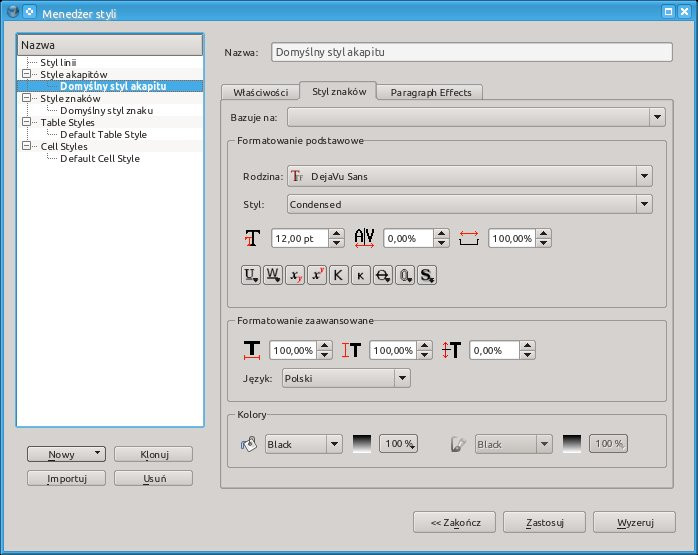Open the Styl dropdown showing Condensed
The height and width of the screenshot is (555, 698).
pos(469,204)
